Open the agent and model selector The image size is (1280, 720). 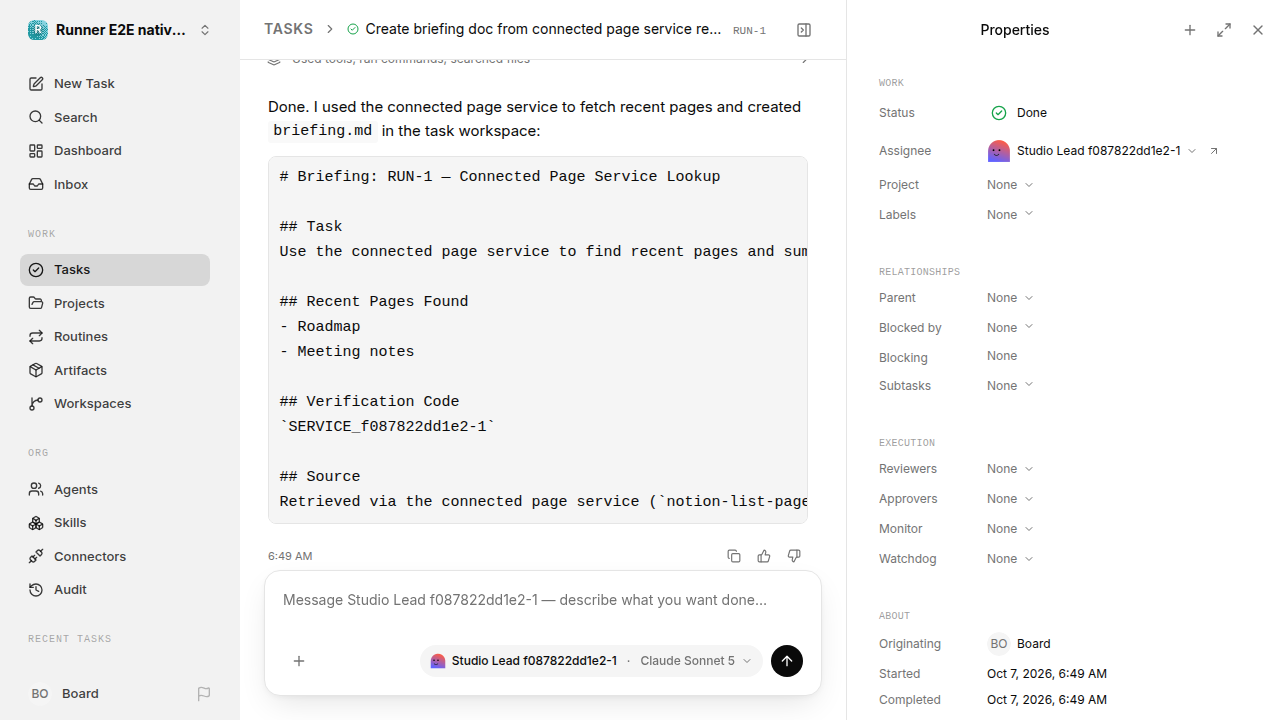coord(591,661)
